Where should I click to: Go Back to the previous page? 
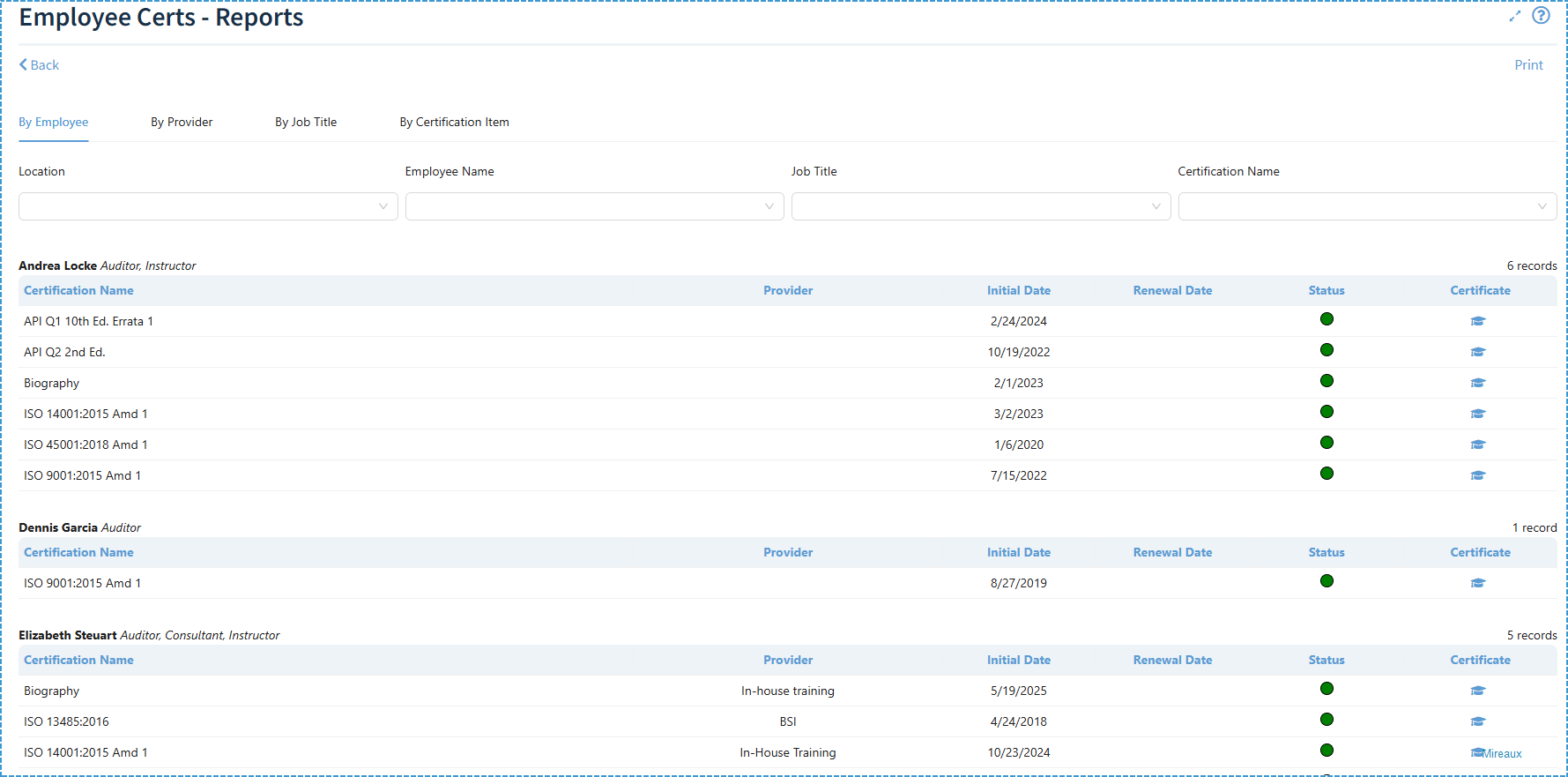tap(39, 65)
